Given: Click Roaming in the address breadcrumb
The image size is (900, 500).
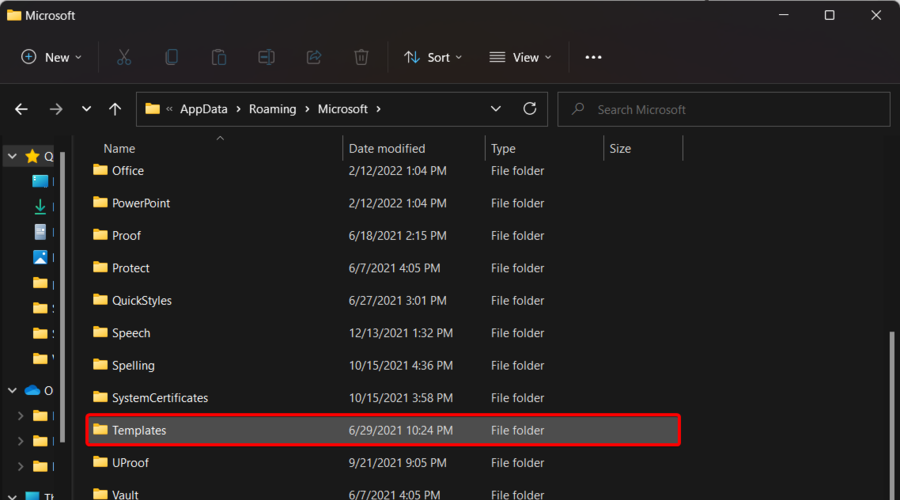Looking at the screenshot, I should 273,109.
